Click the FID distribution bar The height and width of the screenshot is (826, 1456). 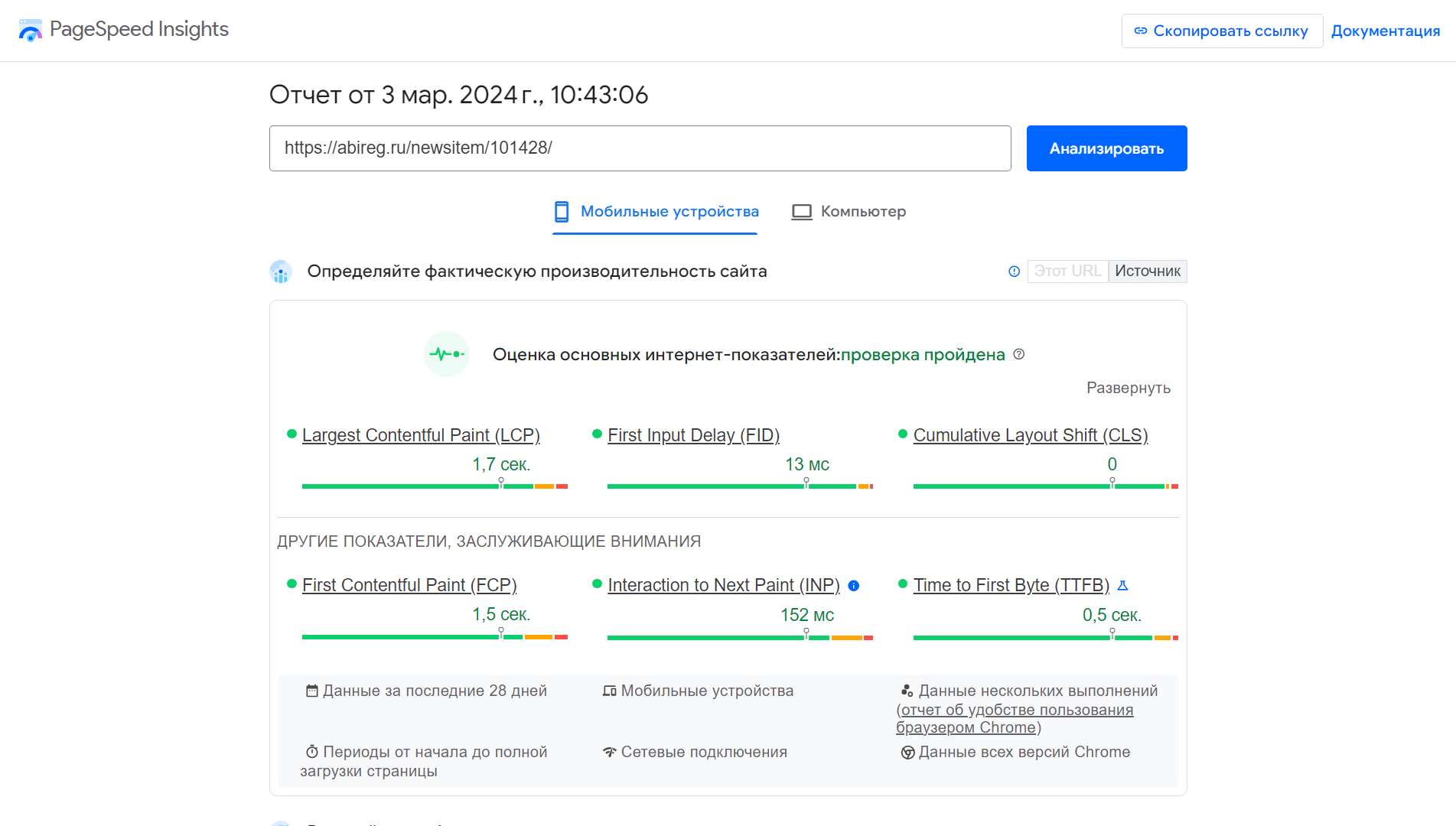tap(740, 486)
